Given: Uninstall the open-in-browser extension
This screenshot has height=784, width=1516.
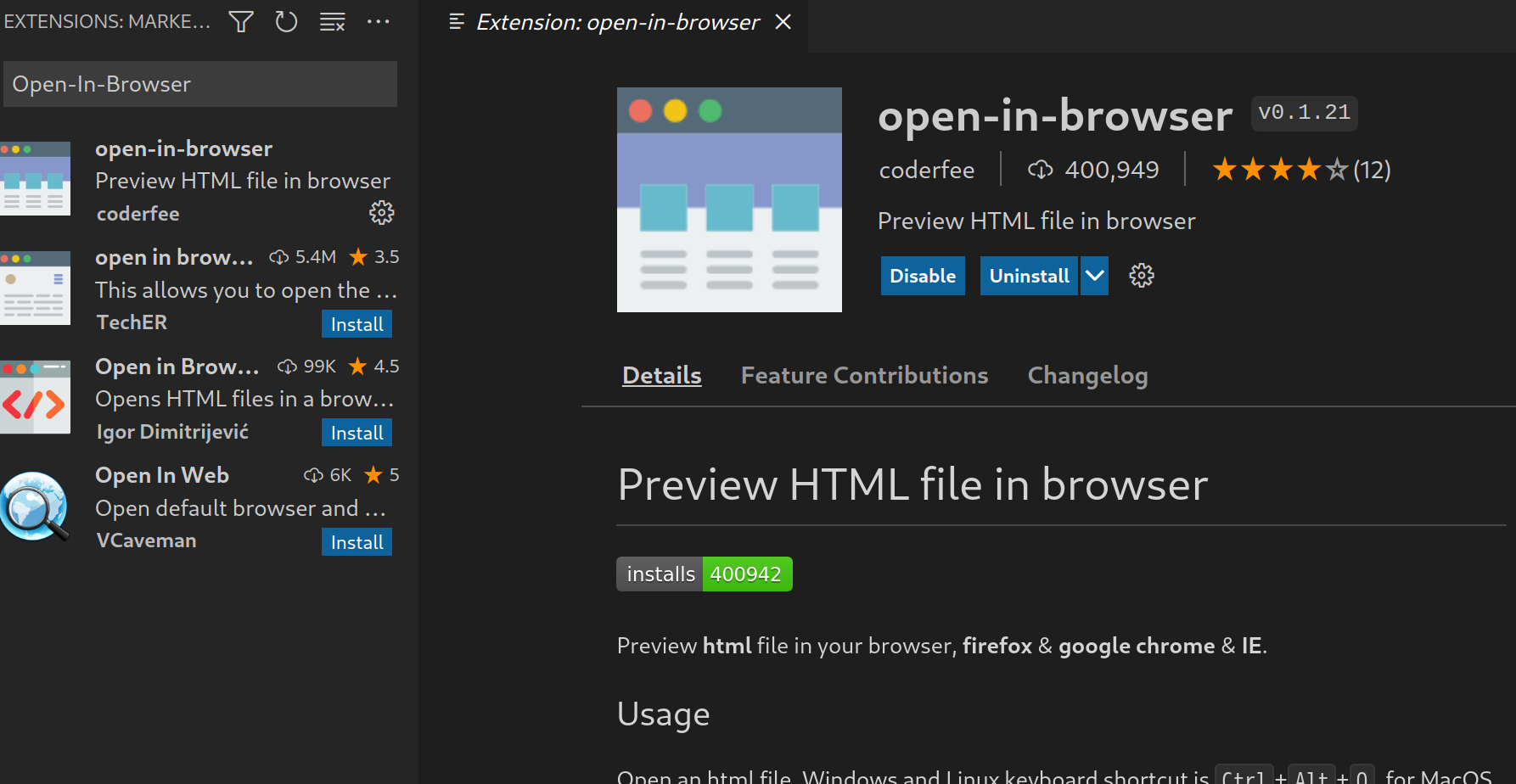Looking at the screenshot, I should pyautogui.click(x=1029, y=276).
